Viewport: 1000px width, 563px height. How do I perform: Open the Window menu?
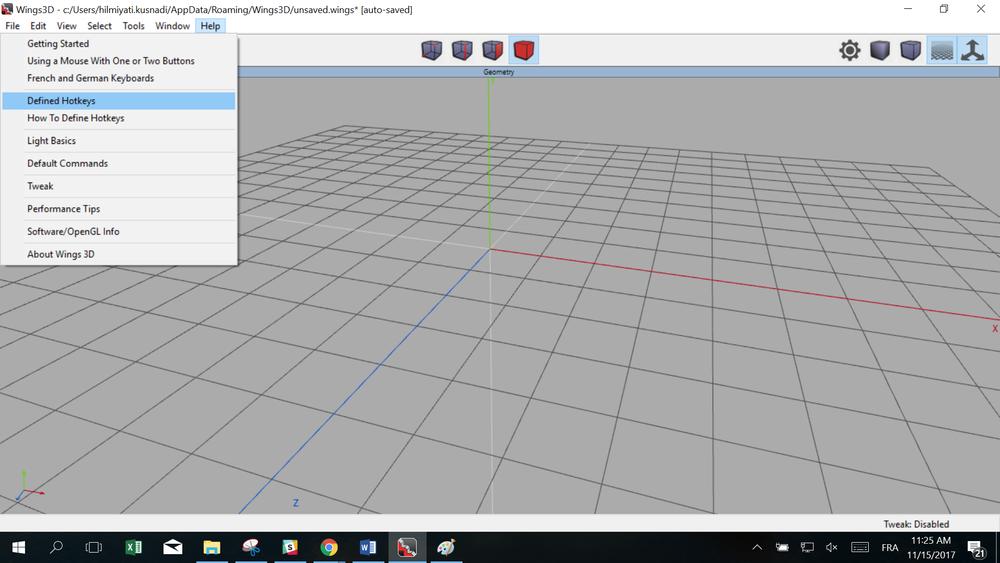coord(172,26)
